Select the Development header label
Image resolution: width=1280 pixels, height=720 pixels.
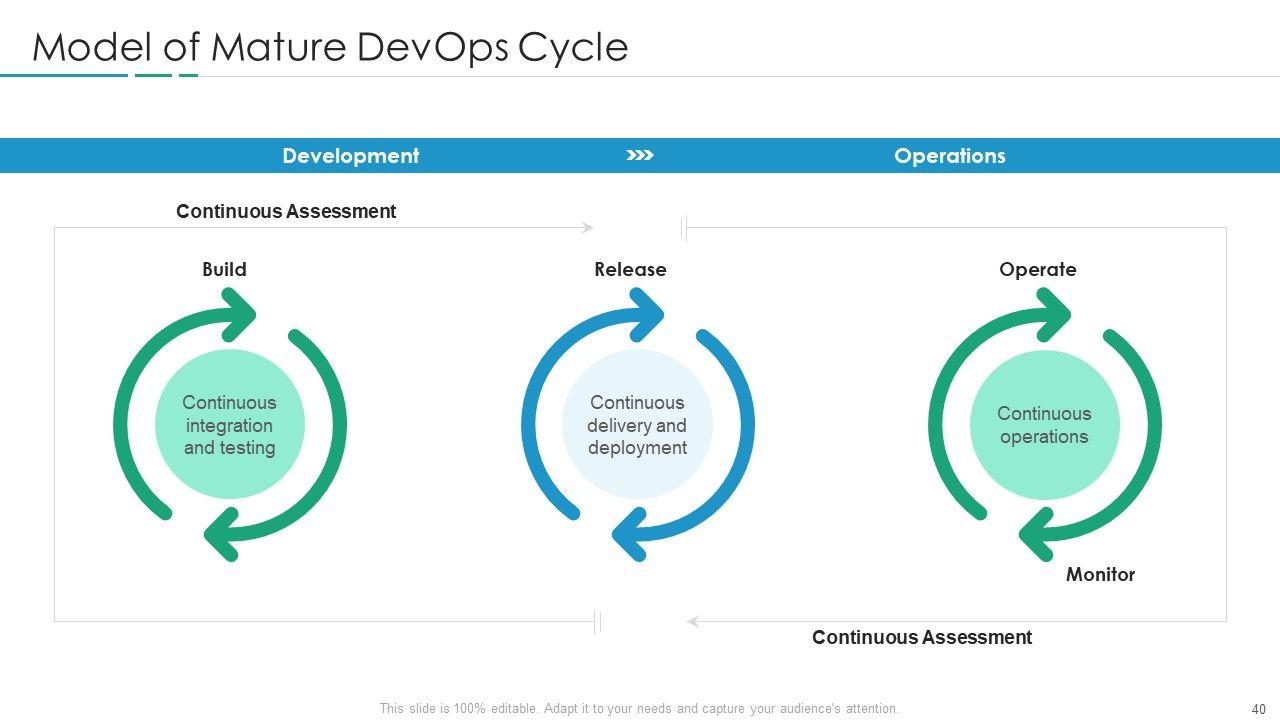350,156
